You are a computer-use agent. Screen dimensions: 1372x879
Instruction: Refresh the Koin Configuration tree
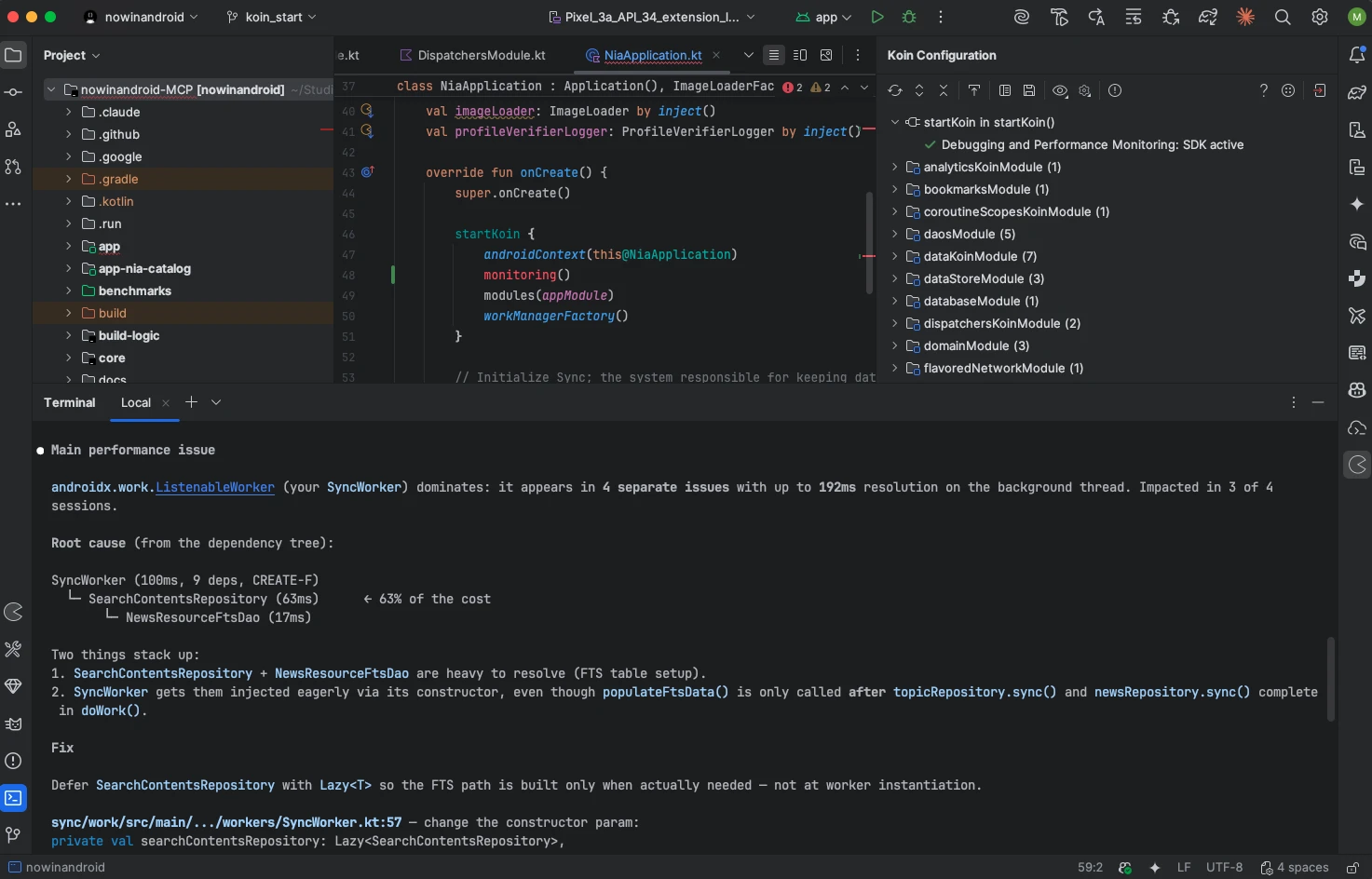(895, 90)
